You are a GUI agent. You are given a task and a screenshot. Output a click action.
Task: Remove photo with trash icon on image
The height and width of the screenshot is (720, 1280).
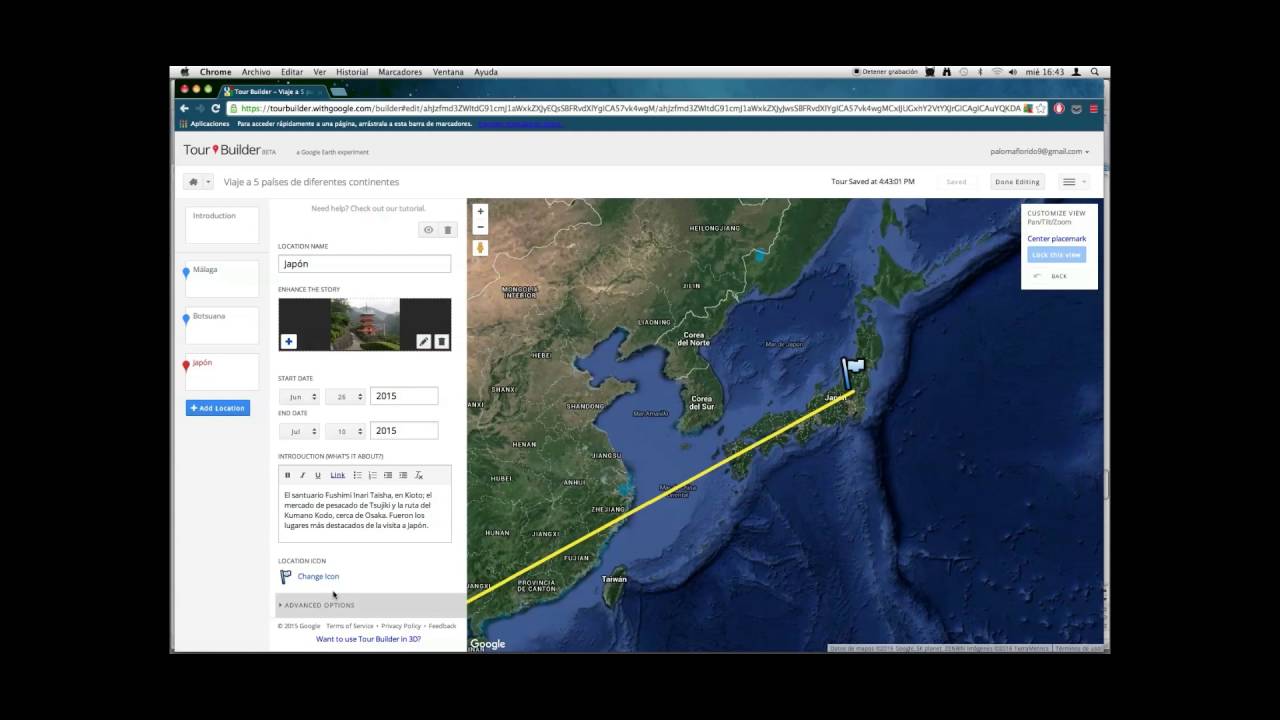442,341
